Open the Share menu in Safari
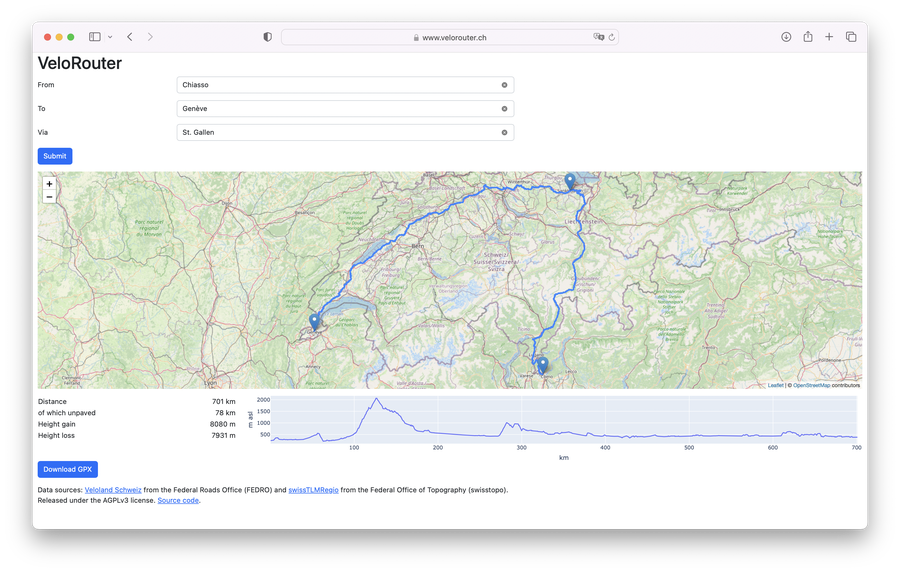The image size is (900, 572). pyautogui.click(x=808, y=37)
